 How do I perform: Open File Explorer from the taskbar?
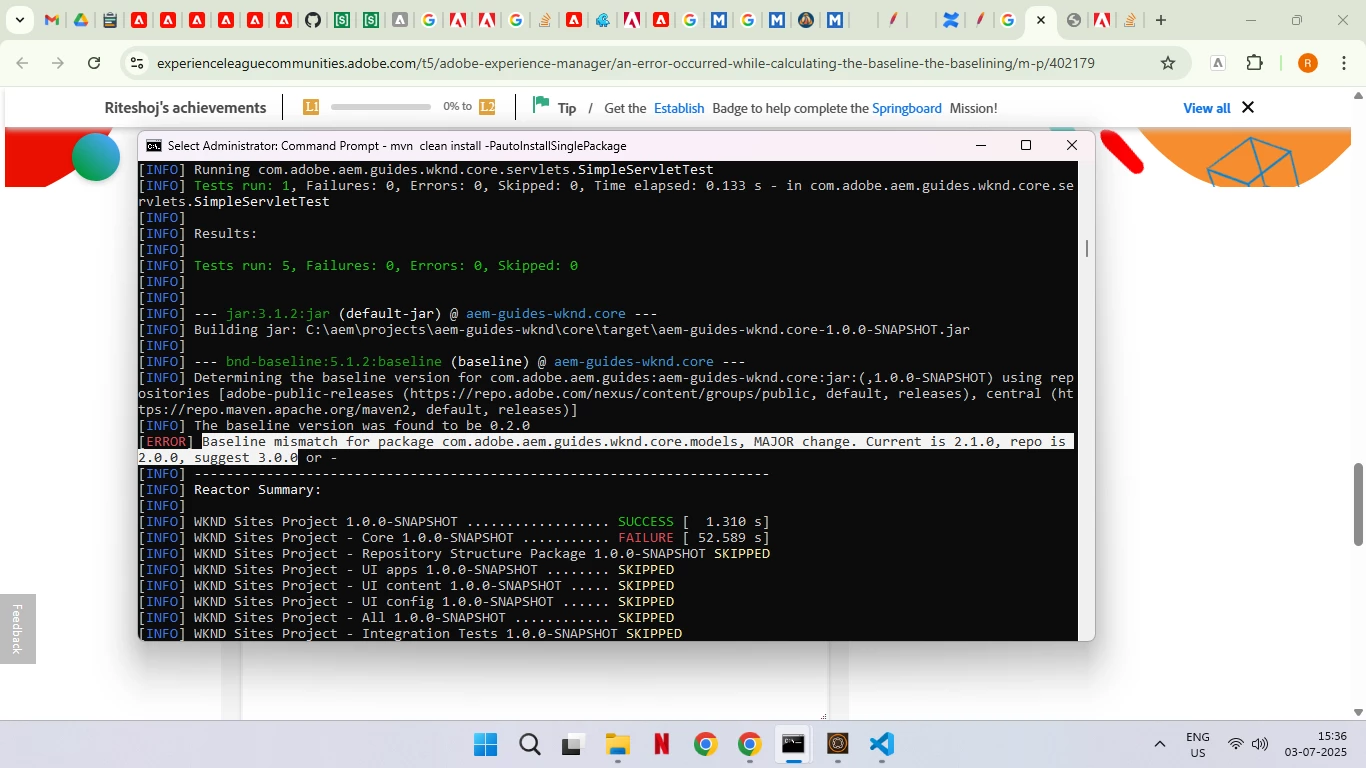tap(617, 744)
